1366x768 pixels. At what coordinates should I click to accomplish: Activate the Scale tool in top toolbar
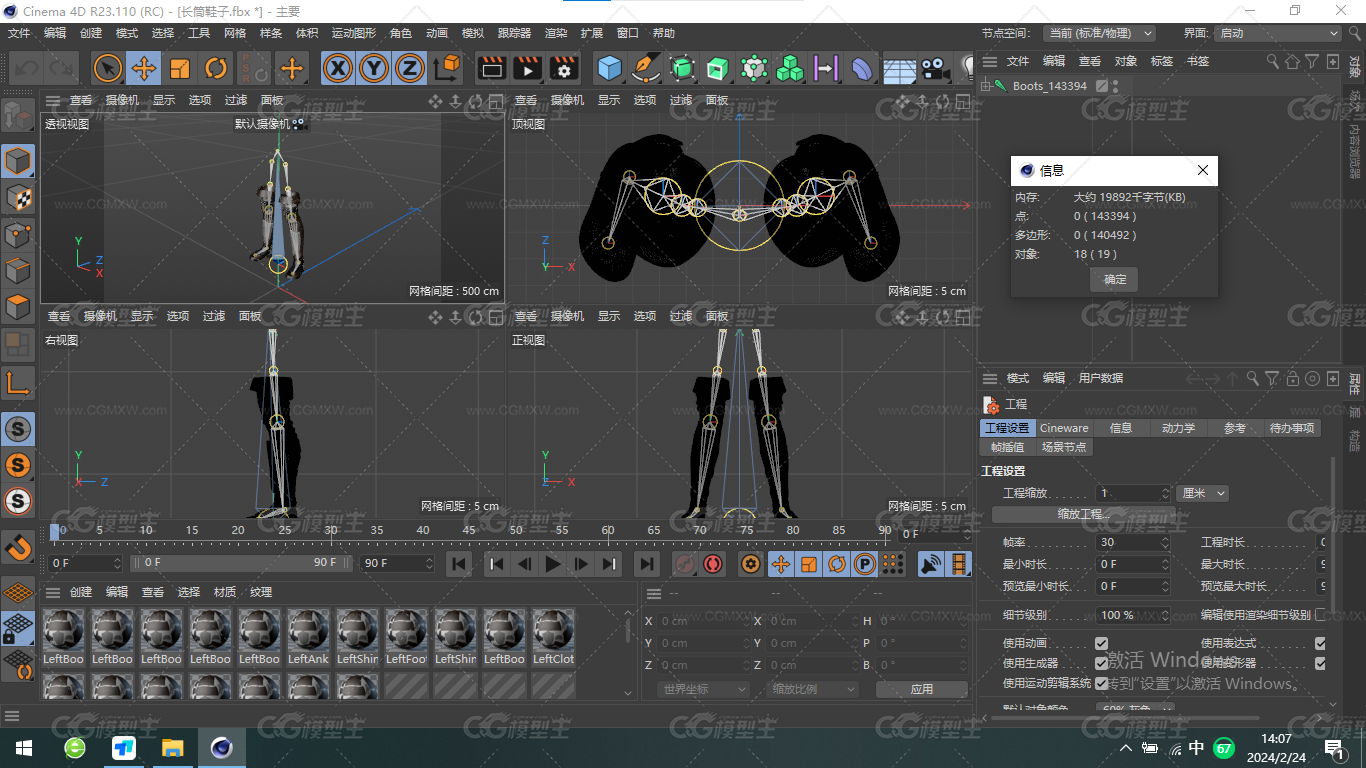[x=180, y=68]
